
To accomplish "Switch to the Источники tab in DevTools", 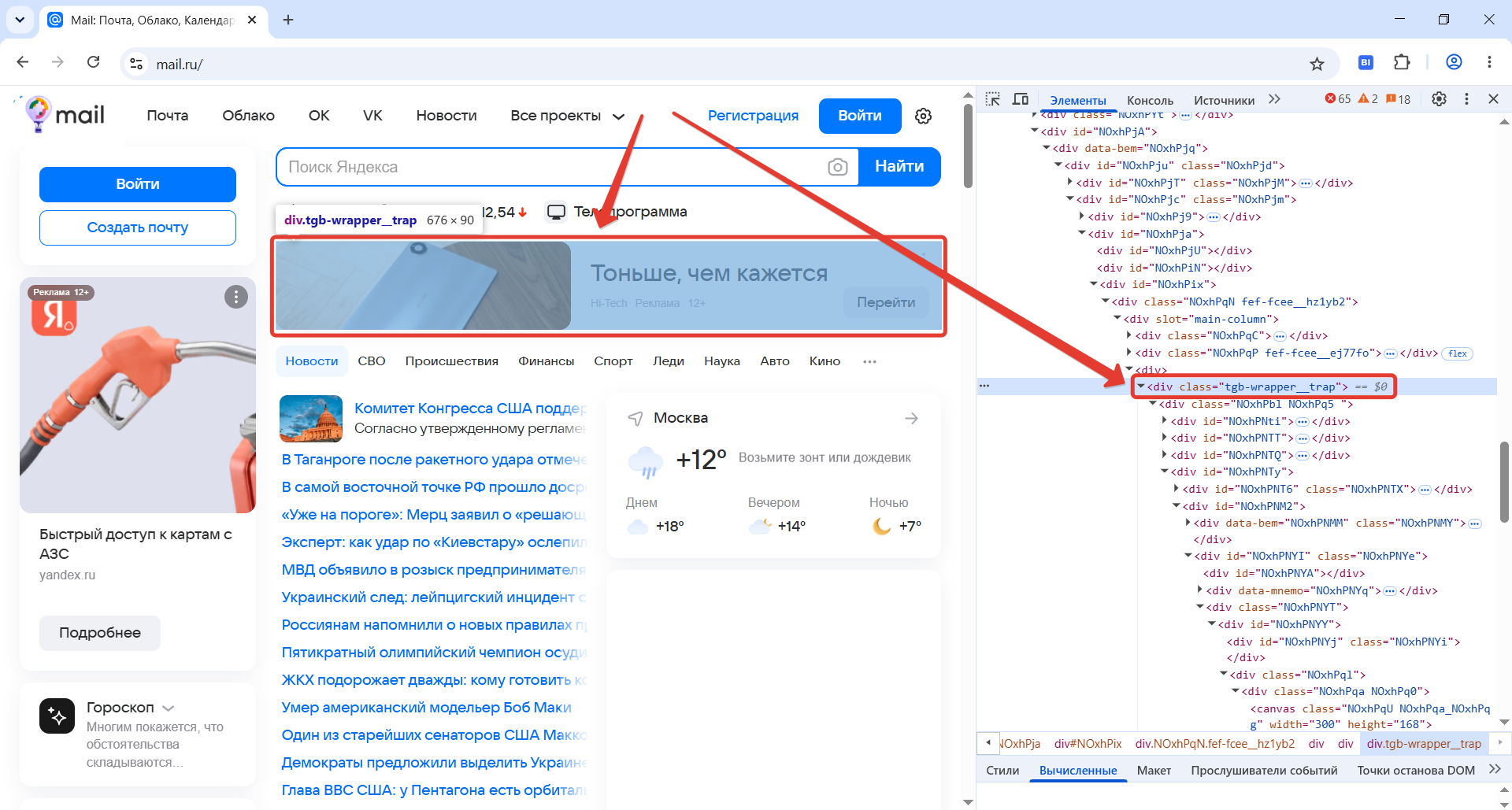I will pos(1224,100).
